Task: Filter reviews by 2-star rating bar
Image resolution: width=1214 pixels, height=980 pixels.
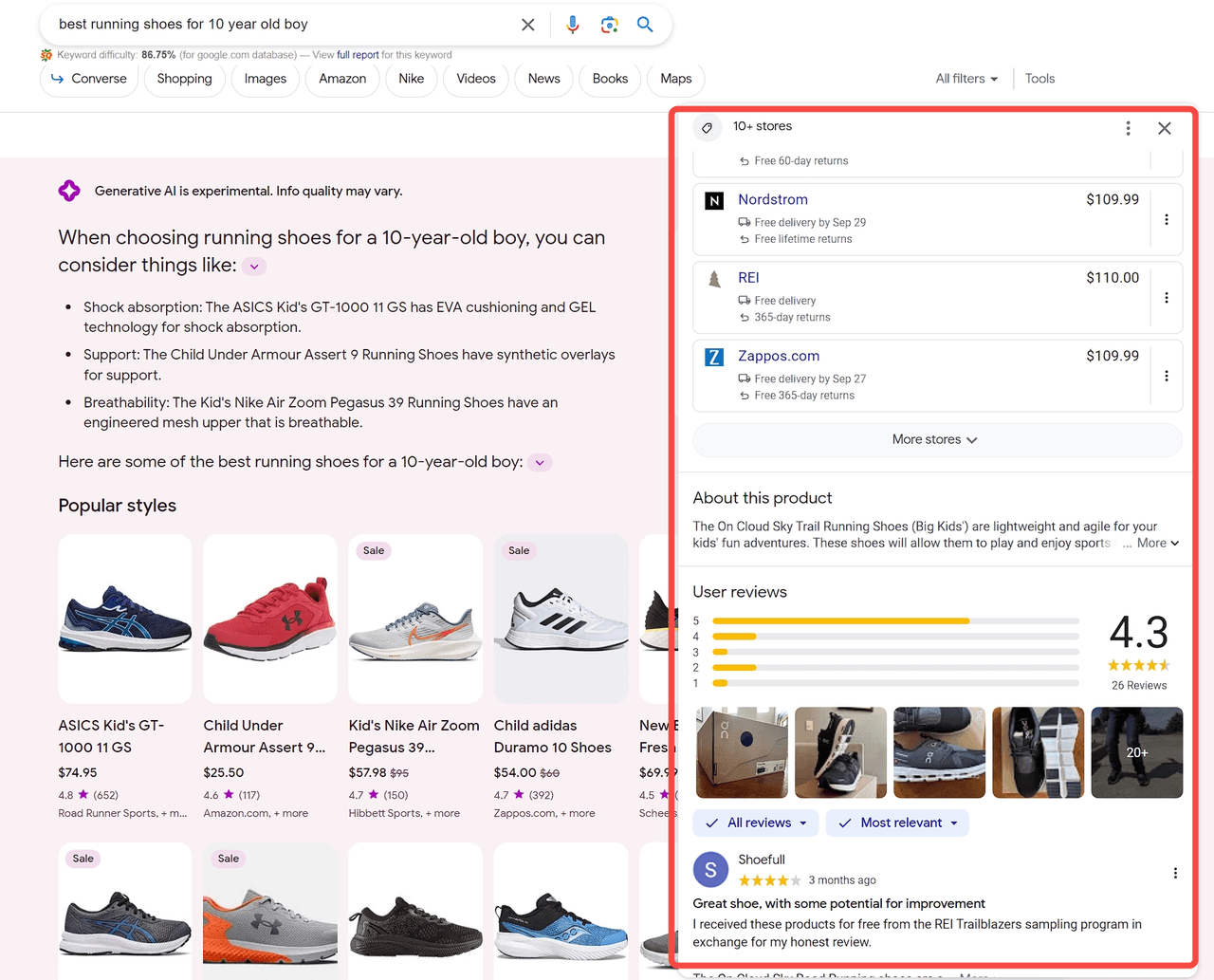Action: (895, 668)
